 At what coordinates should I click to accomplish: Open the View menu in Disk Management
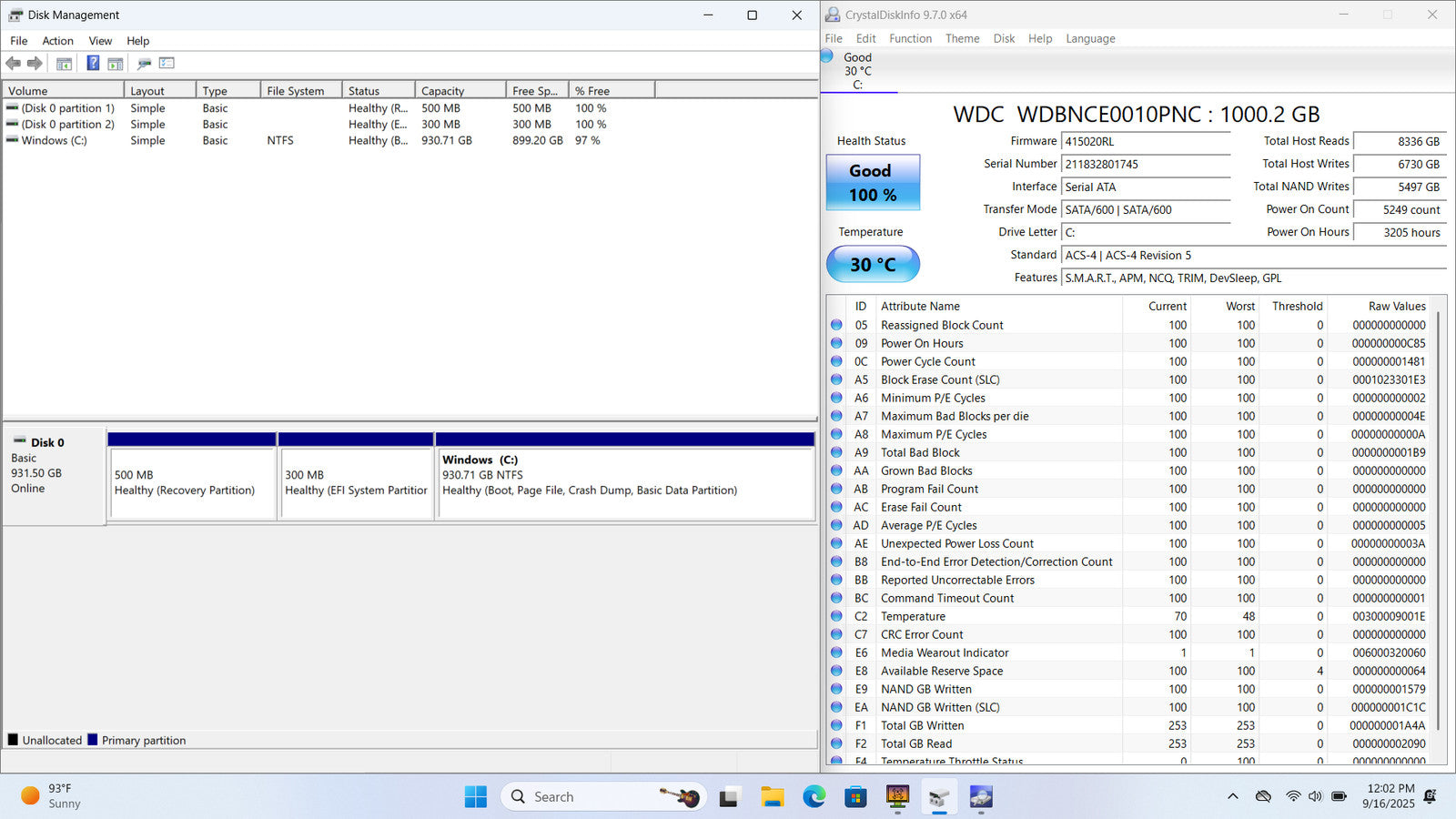coord(100,41)
